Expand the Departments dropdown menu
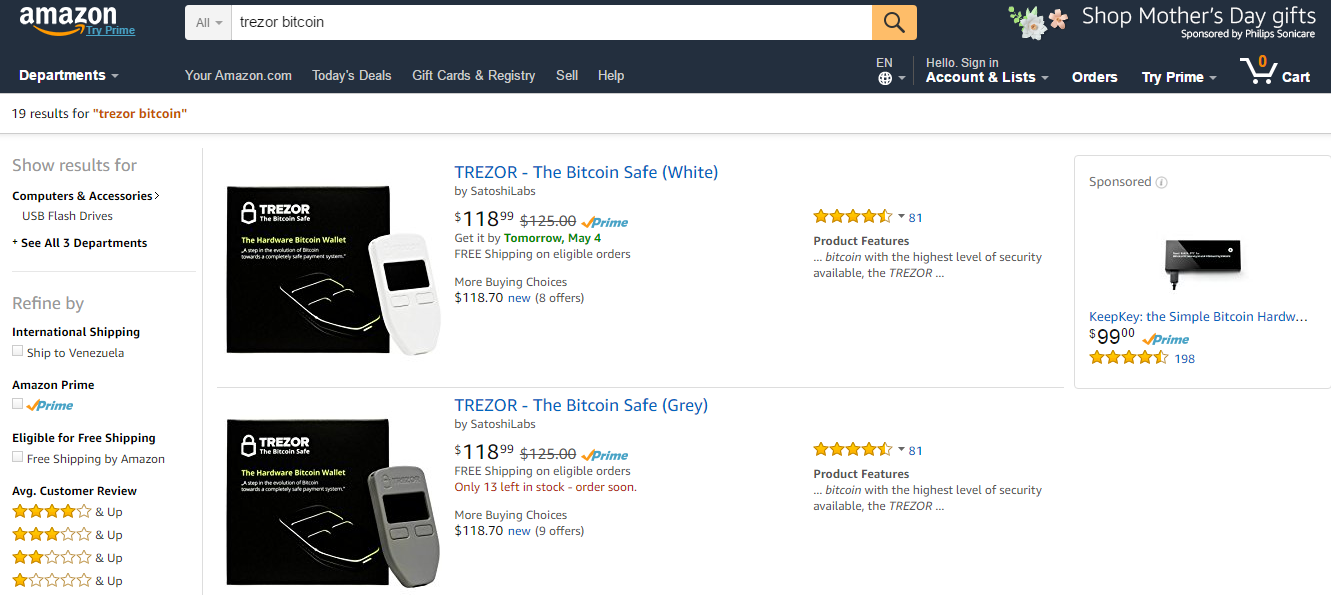Screen dimensions: 1331x595 point(68,75)
